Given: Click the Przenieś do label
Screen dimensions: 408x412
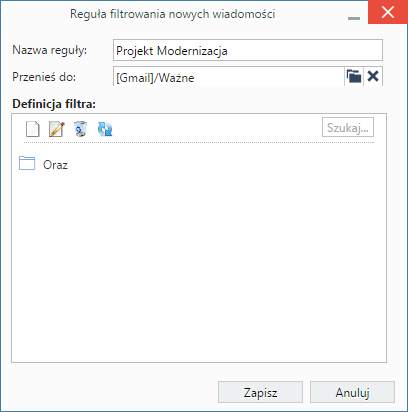Looking at the screenshot, I should coord(44,77).
